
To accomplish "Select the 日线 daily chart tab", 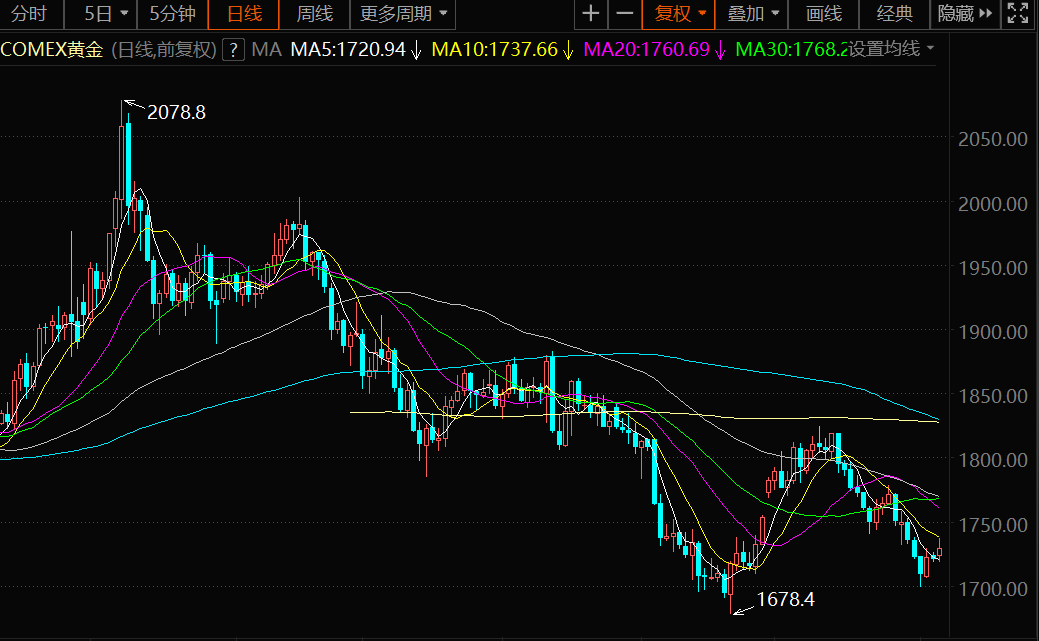I will tap(244, 14).
